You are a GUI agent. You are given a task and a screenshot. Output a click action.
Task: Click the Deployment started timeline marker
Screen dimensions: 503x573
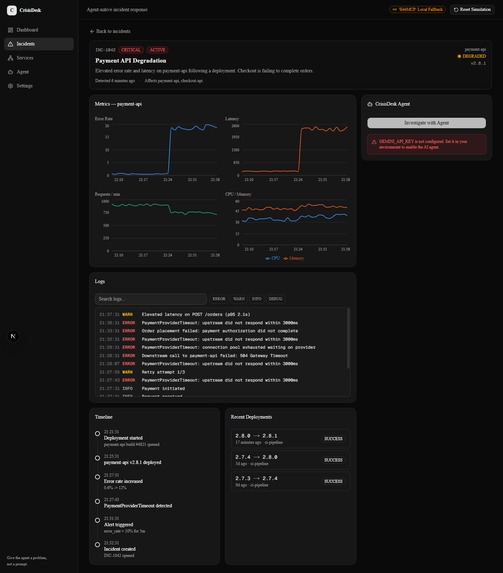pyautogui.click(x=97, y=434)
